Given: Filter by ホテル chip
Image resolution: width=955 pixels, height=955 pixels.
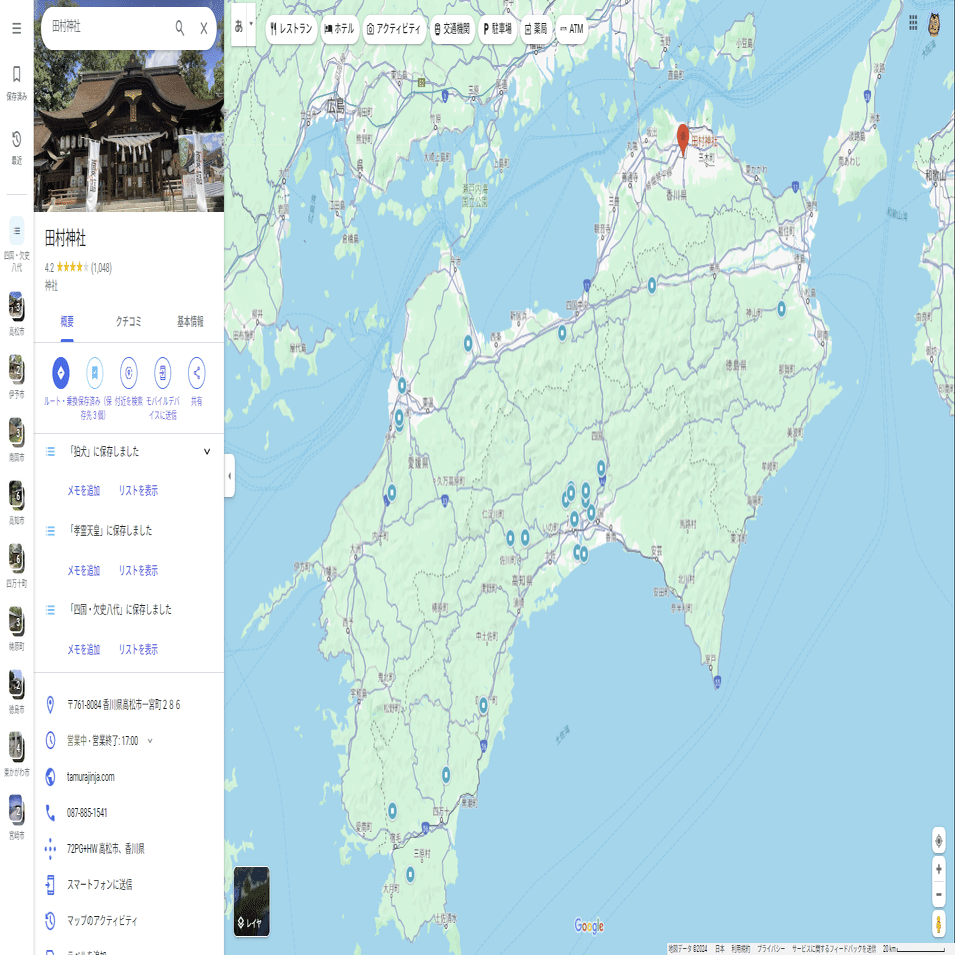Looking at the screenshot, I should [339, 29].
